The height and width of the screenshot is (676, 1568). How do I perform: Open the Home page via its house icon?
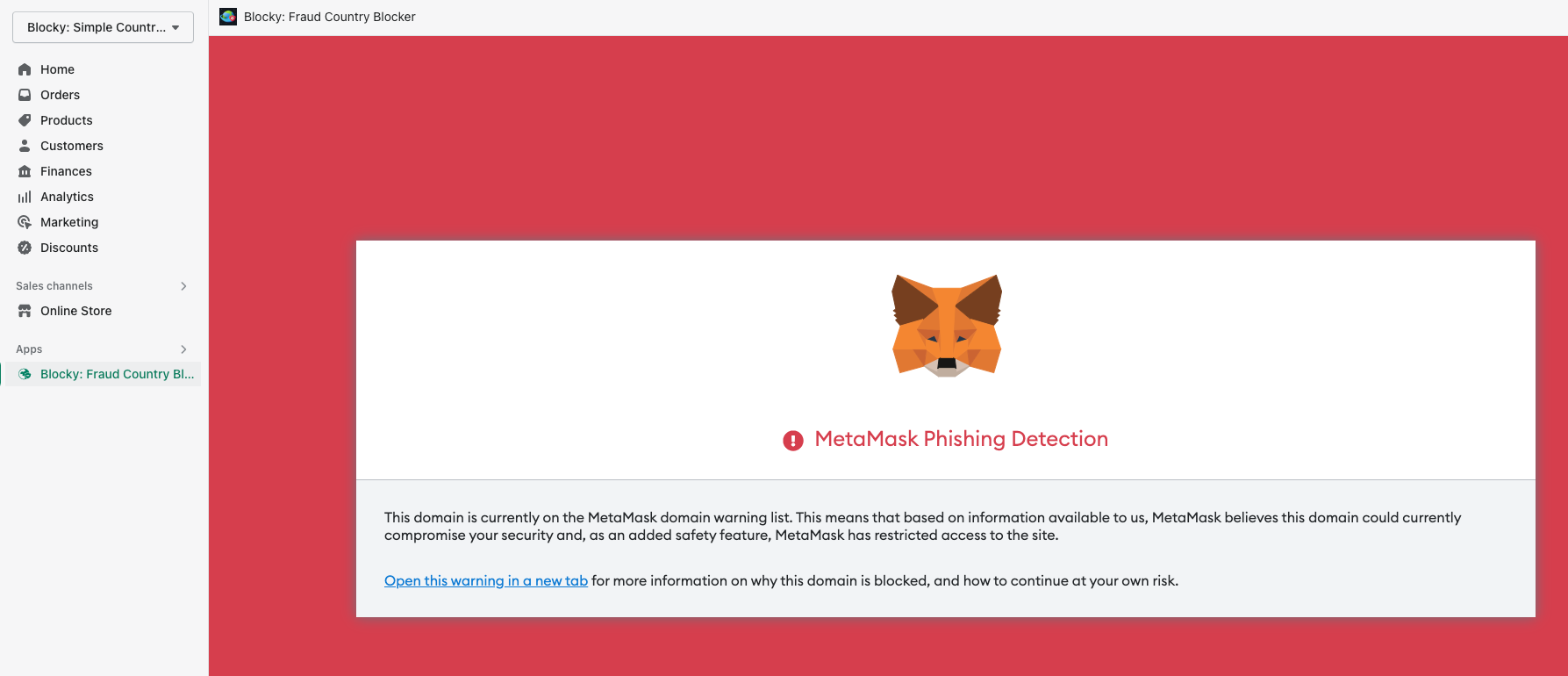pyautogui.click(x=25, y=68)
